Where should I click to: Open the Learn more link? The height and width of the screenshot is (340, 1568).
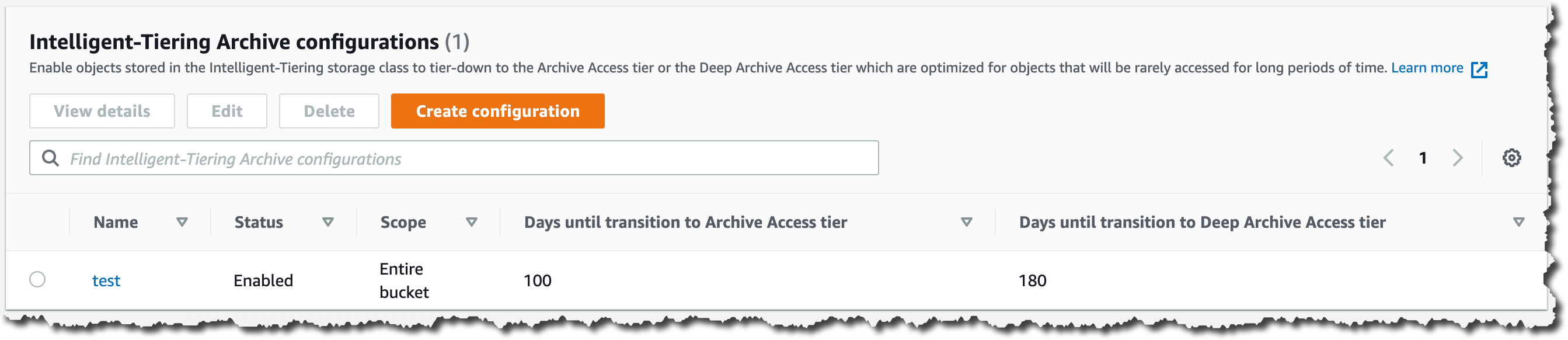1427,68
